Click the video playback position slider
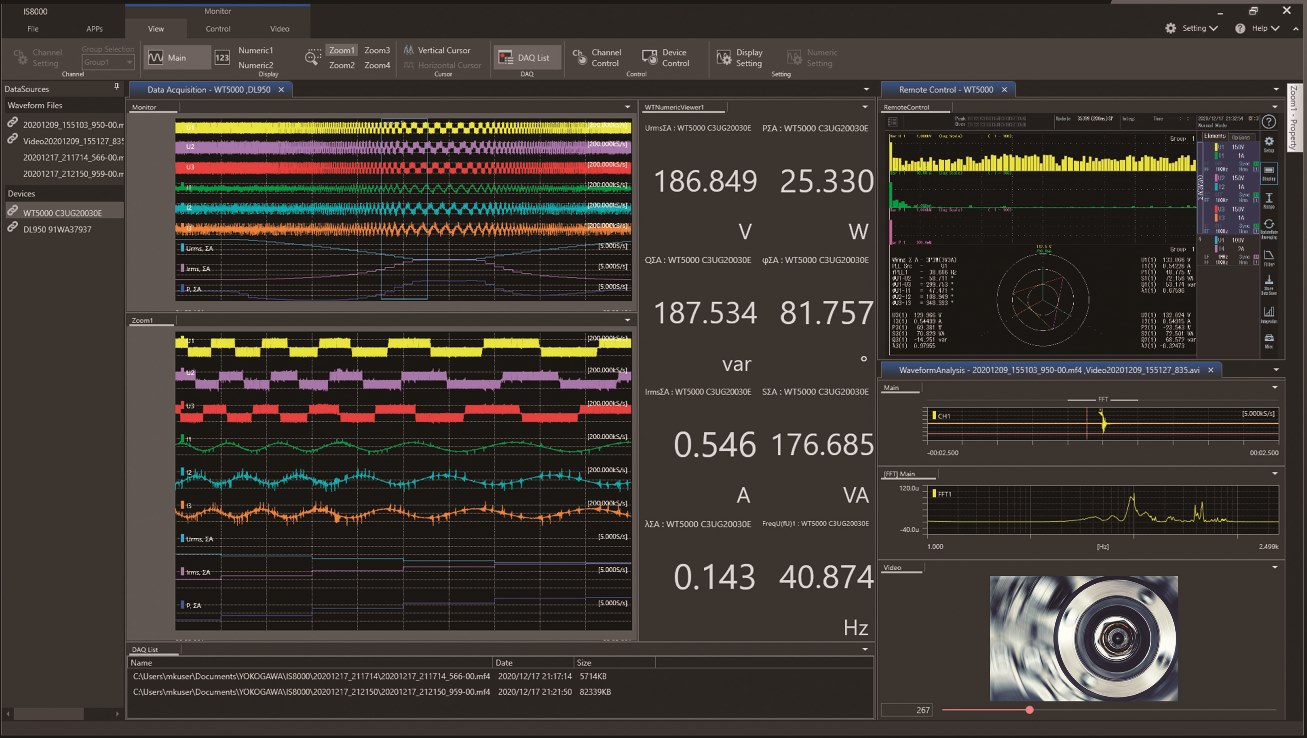 [x=1029, y=710]
